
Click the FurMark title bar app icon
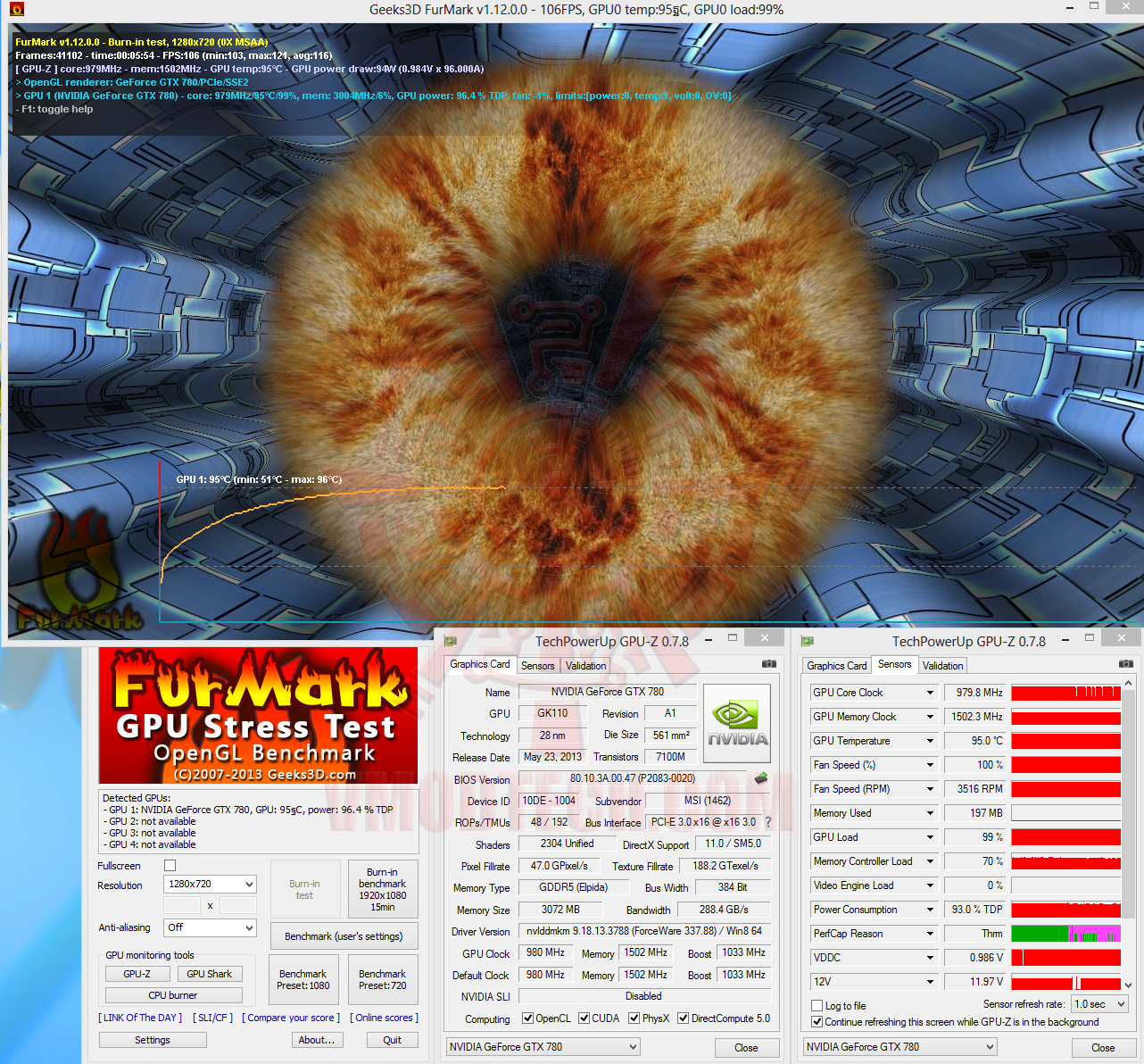[x=17, y=10]
